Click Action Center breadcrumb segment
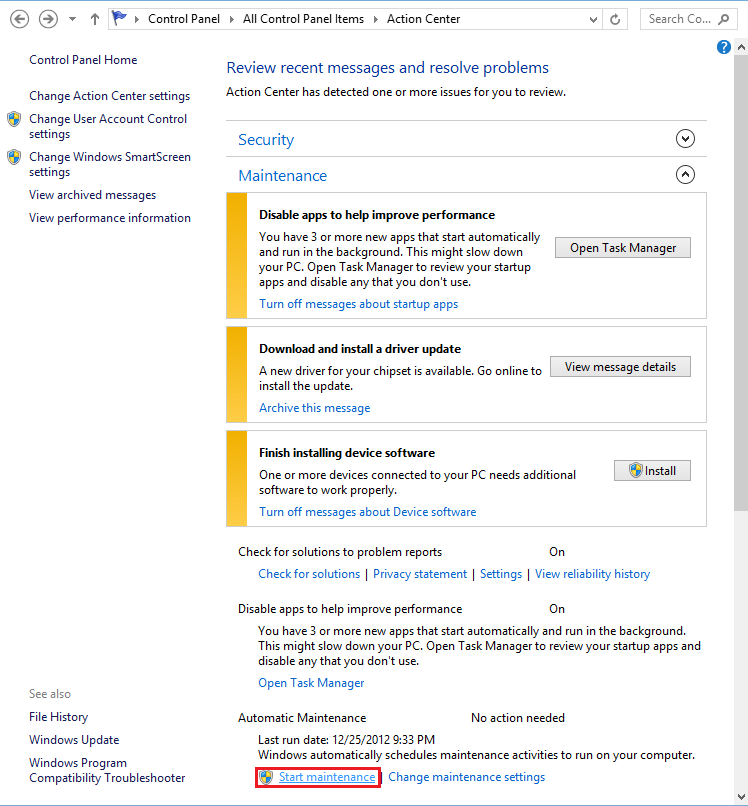 pos(424,19)
